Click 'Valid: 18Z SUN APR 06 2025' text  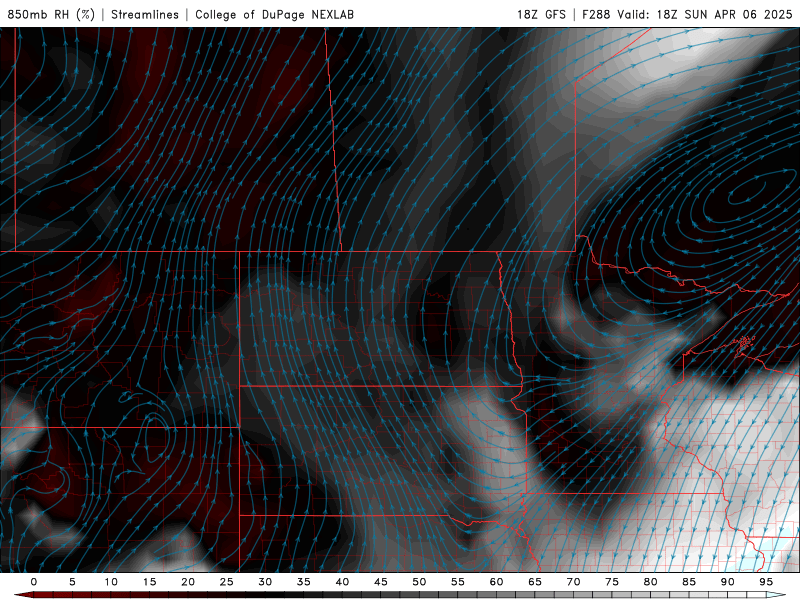(x=705, y=14)
